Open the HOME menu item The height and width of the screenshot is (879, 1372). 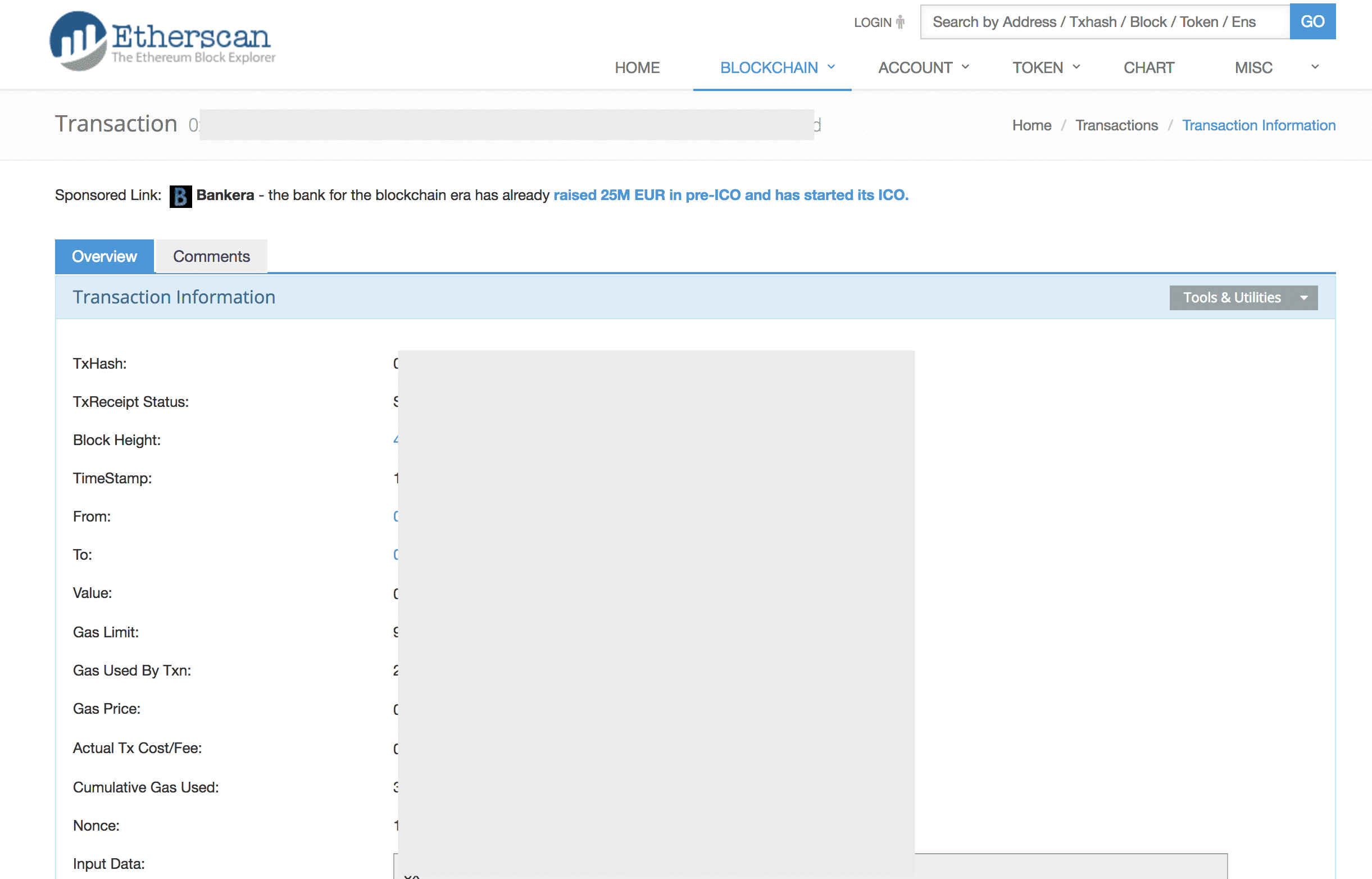click(x=637, y=68)
